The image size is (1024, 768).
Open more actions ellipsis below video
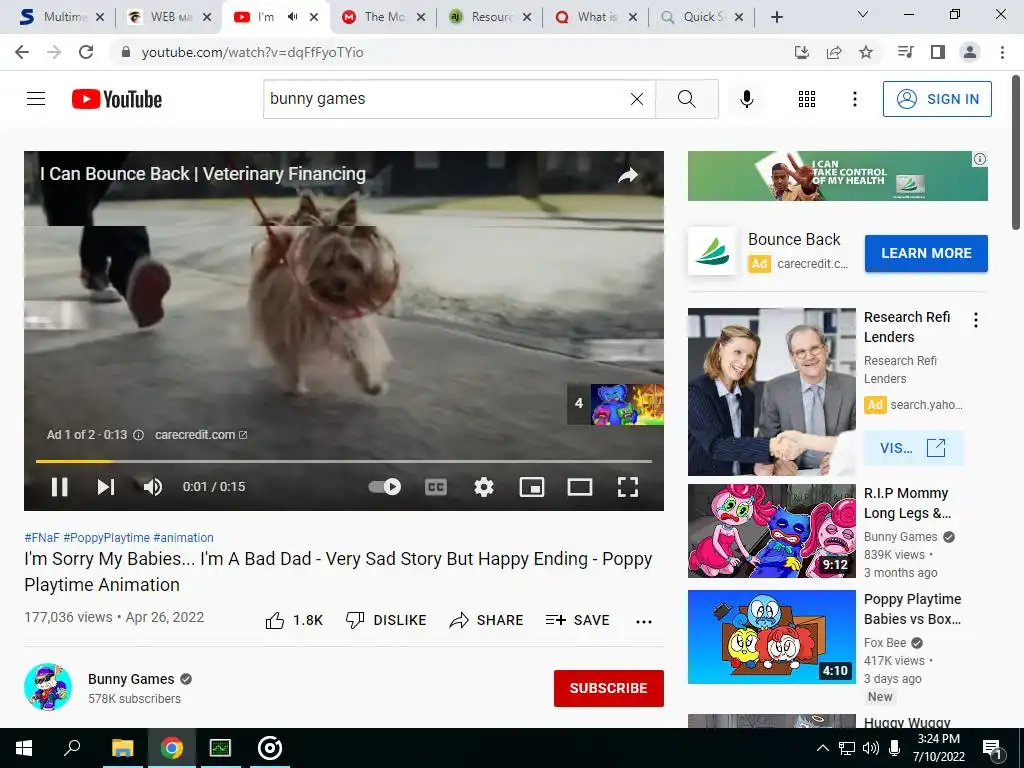(644, 621)
